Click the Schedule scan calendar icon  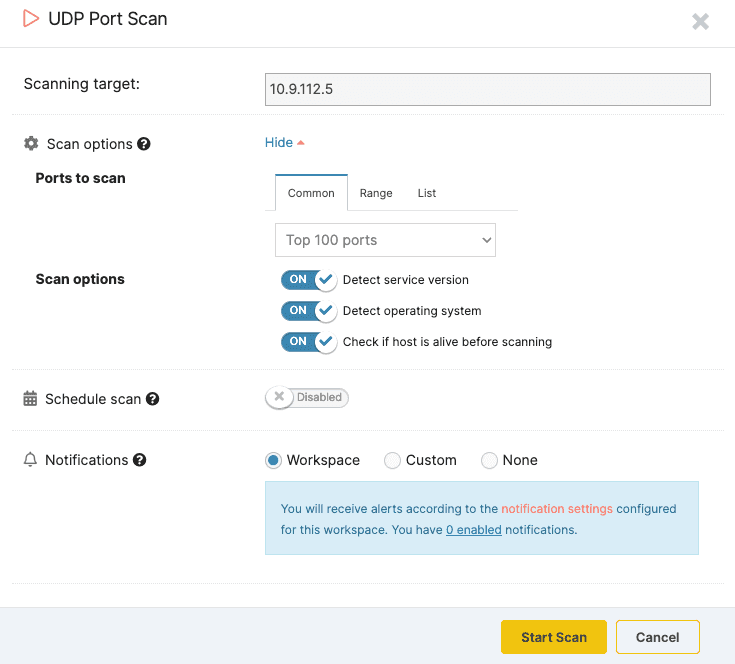pyautogui.click(x=30, y=399)
